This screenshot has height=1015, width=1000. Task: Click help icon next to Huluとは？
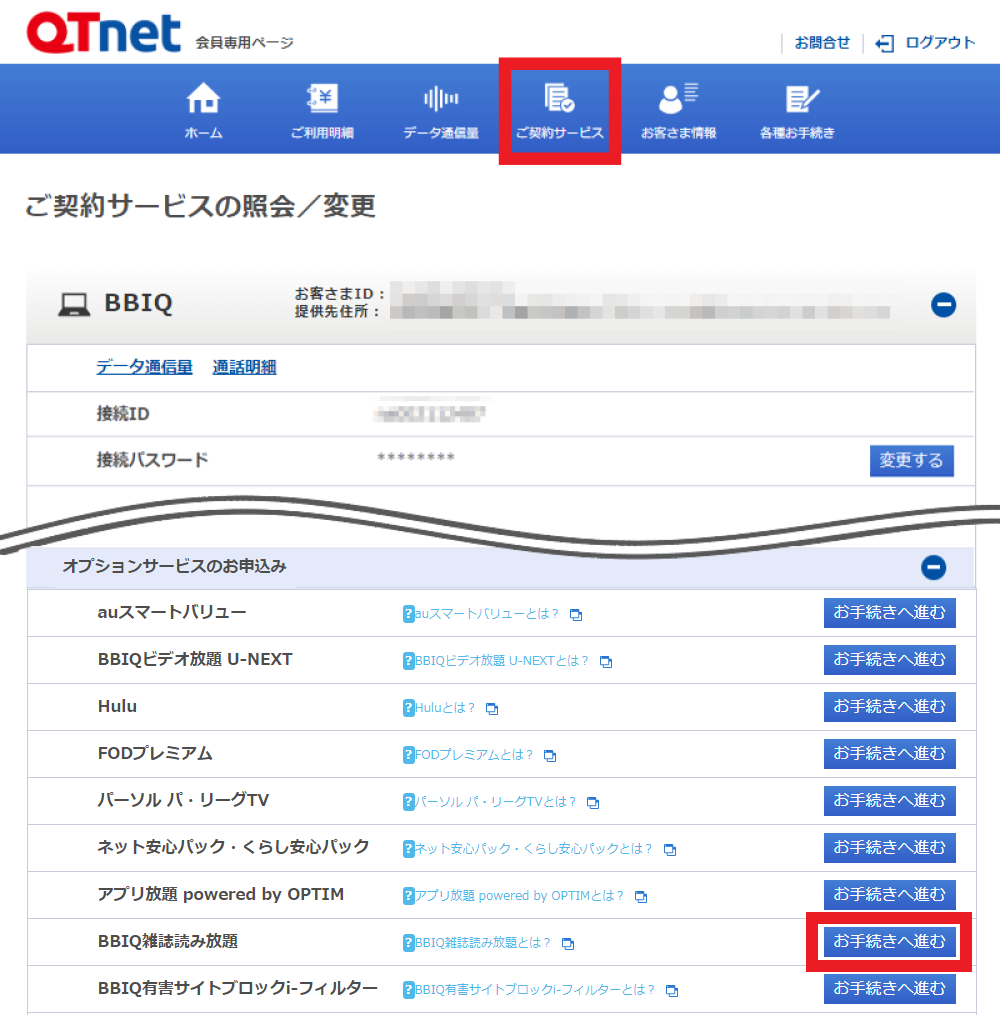[x=408, y=708]
